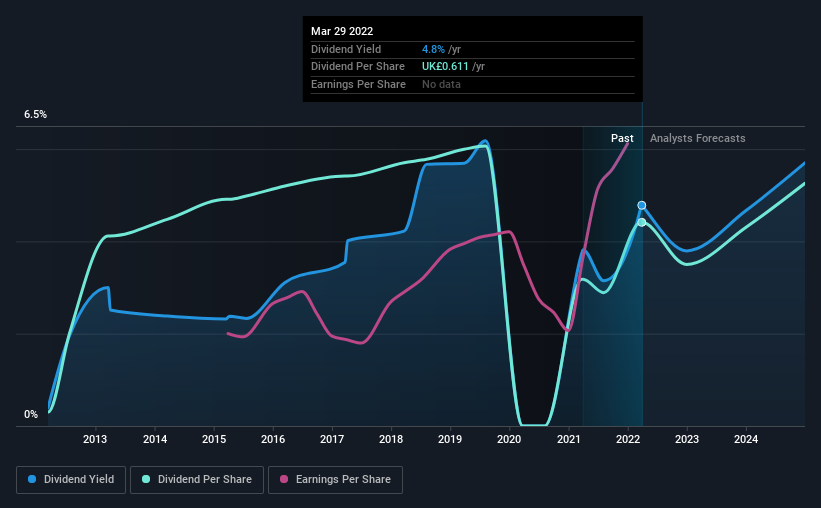Click the 2014 x-axis label

click(155, 439)
